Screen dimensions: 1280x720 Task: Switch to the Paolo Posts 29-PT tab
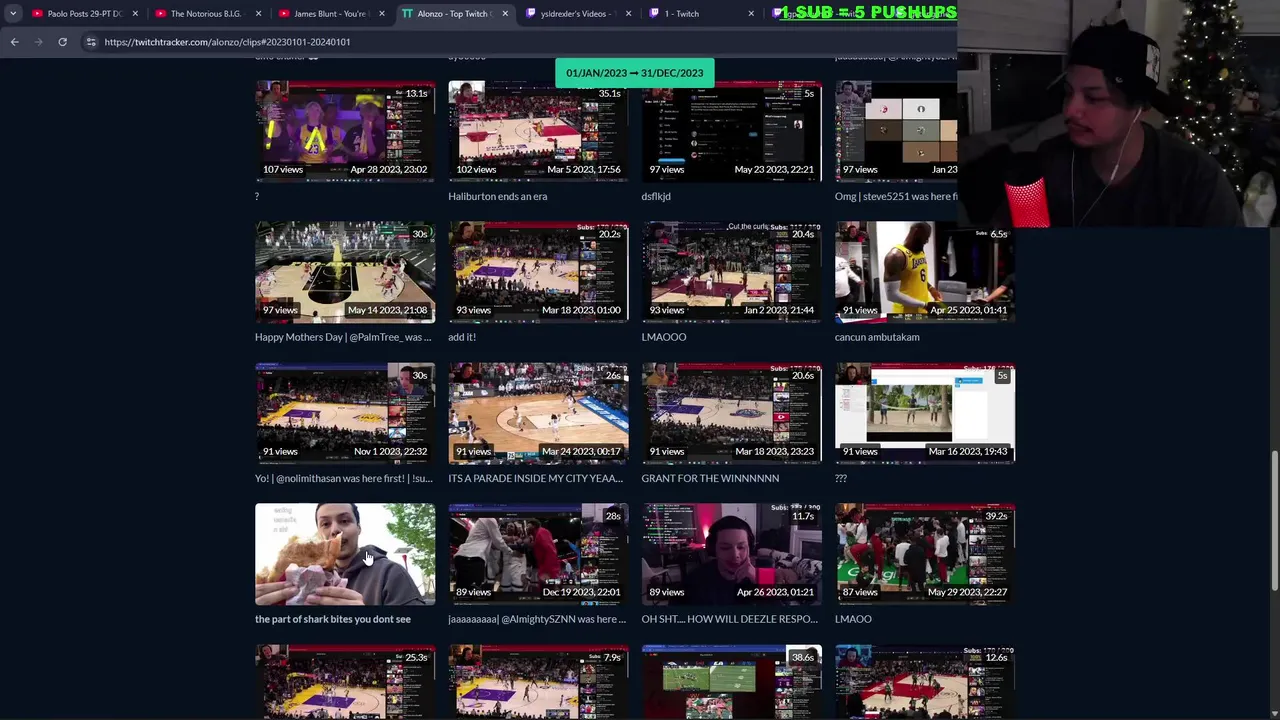coord(84,14)
